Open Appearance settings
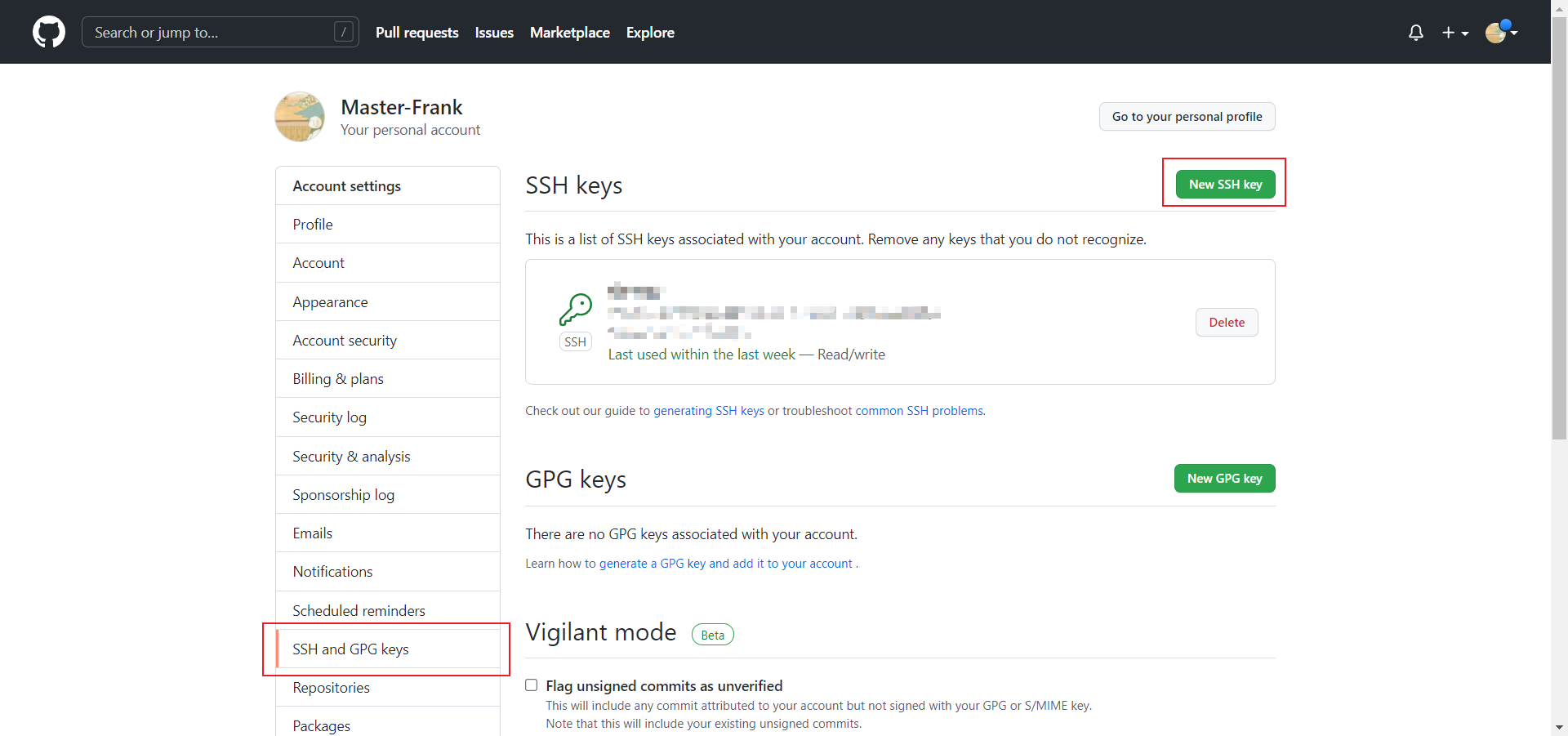Viewport: 1568px width, 736px height. point(388,301)
